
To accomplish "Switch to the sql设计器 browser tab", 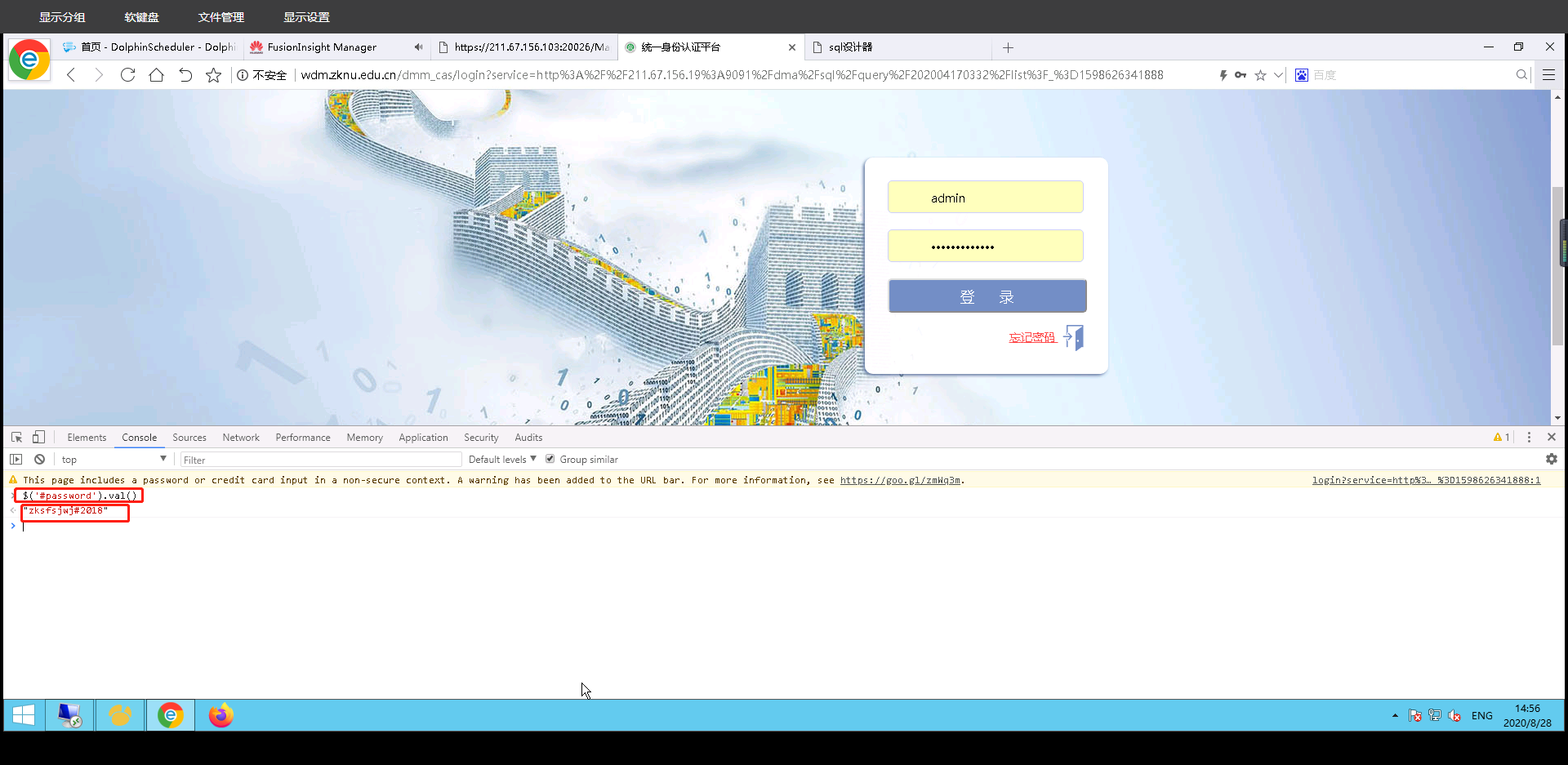I will point(897,47).
